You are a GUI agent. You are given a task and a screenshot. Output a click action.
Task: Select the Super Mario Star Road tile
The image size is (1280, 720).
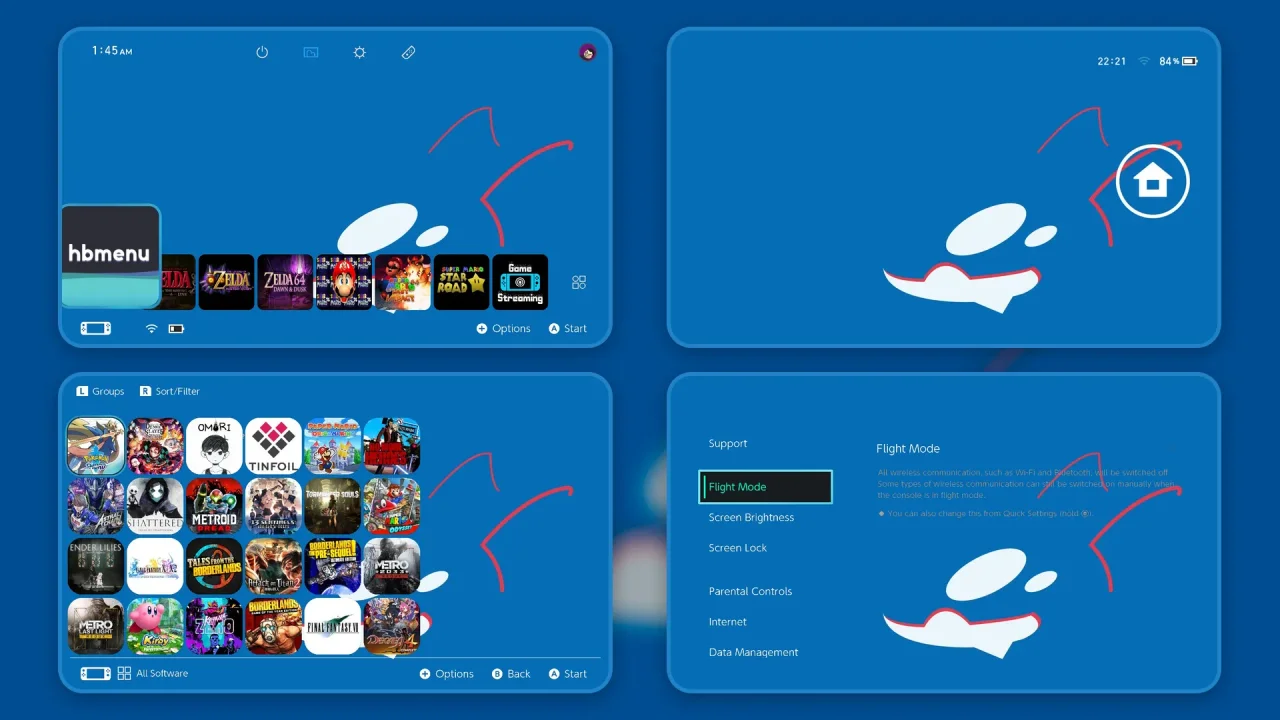pyautogui.click(x=461, y=282)
